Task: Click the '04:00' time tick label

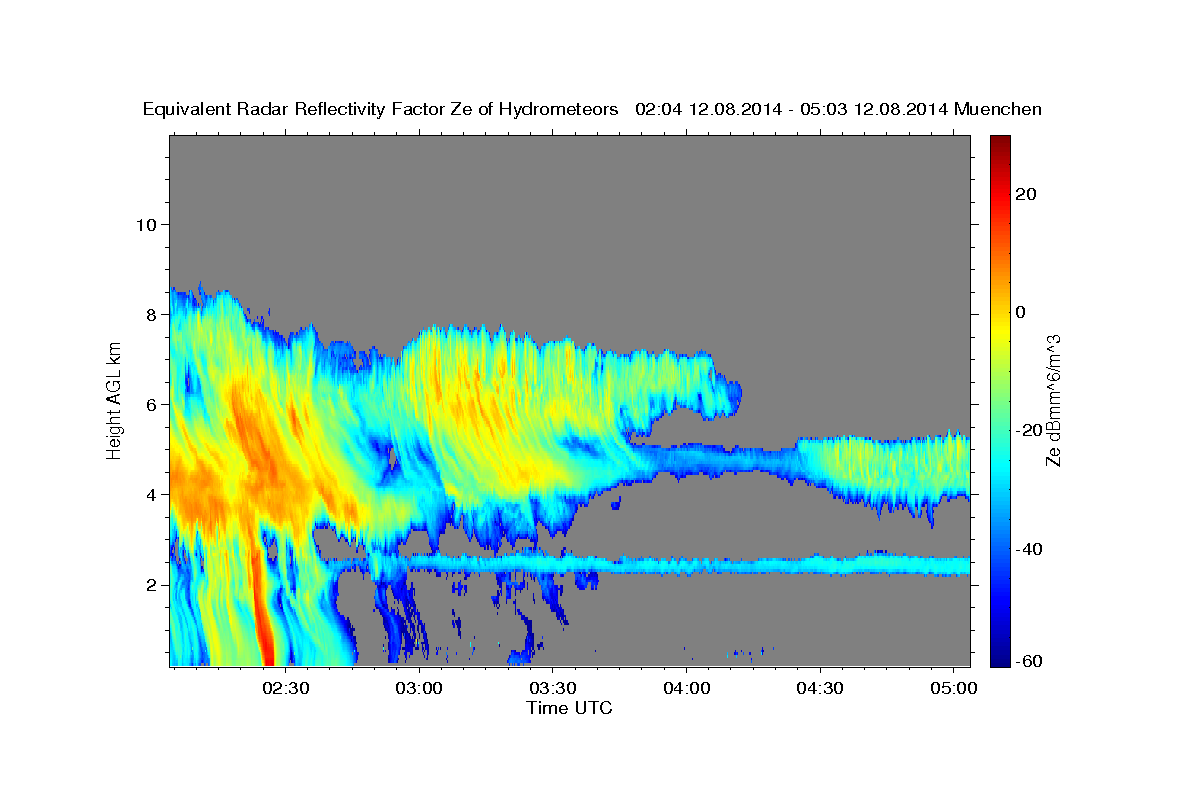Action: [687, 689]
